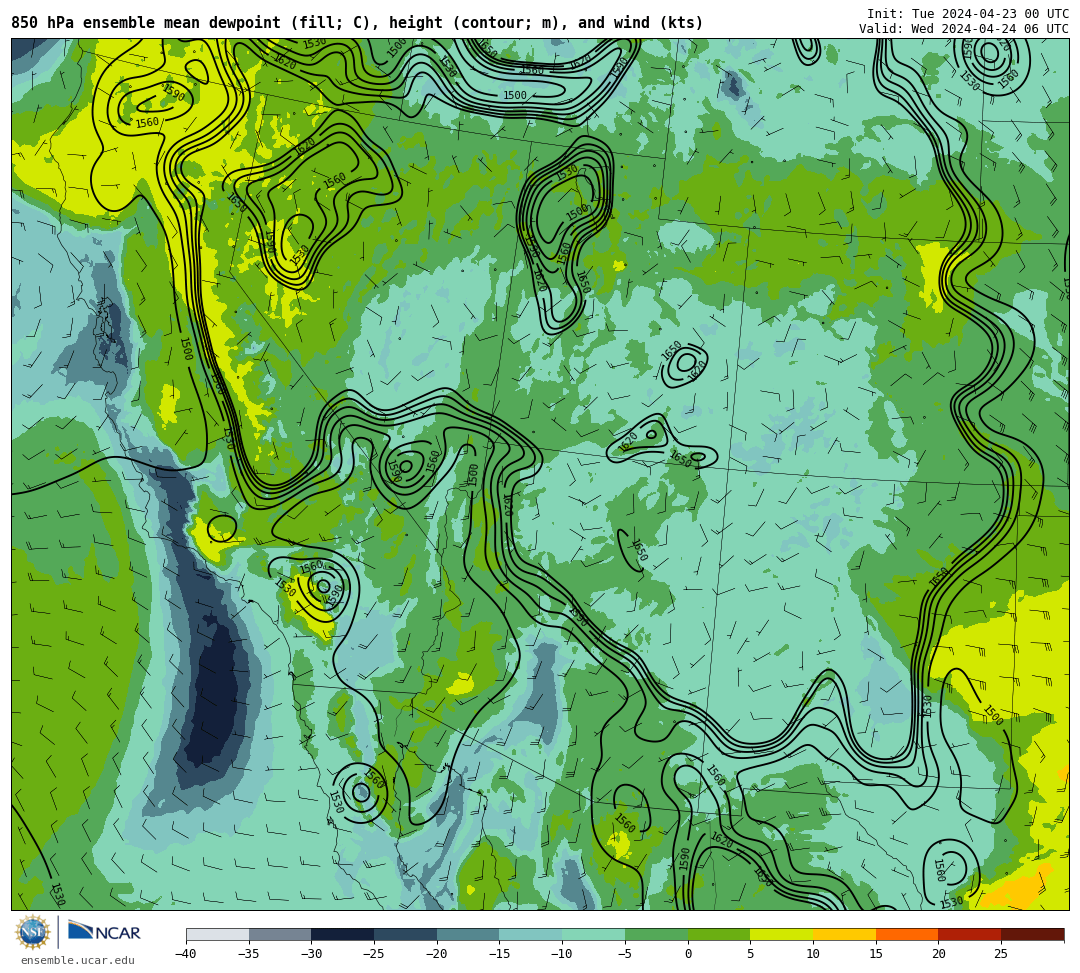The width and height of the screenshot is (1080, 973).
Task: Click the -15 to -10 colorbar swatch
Action: (x=531, y=934)
